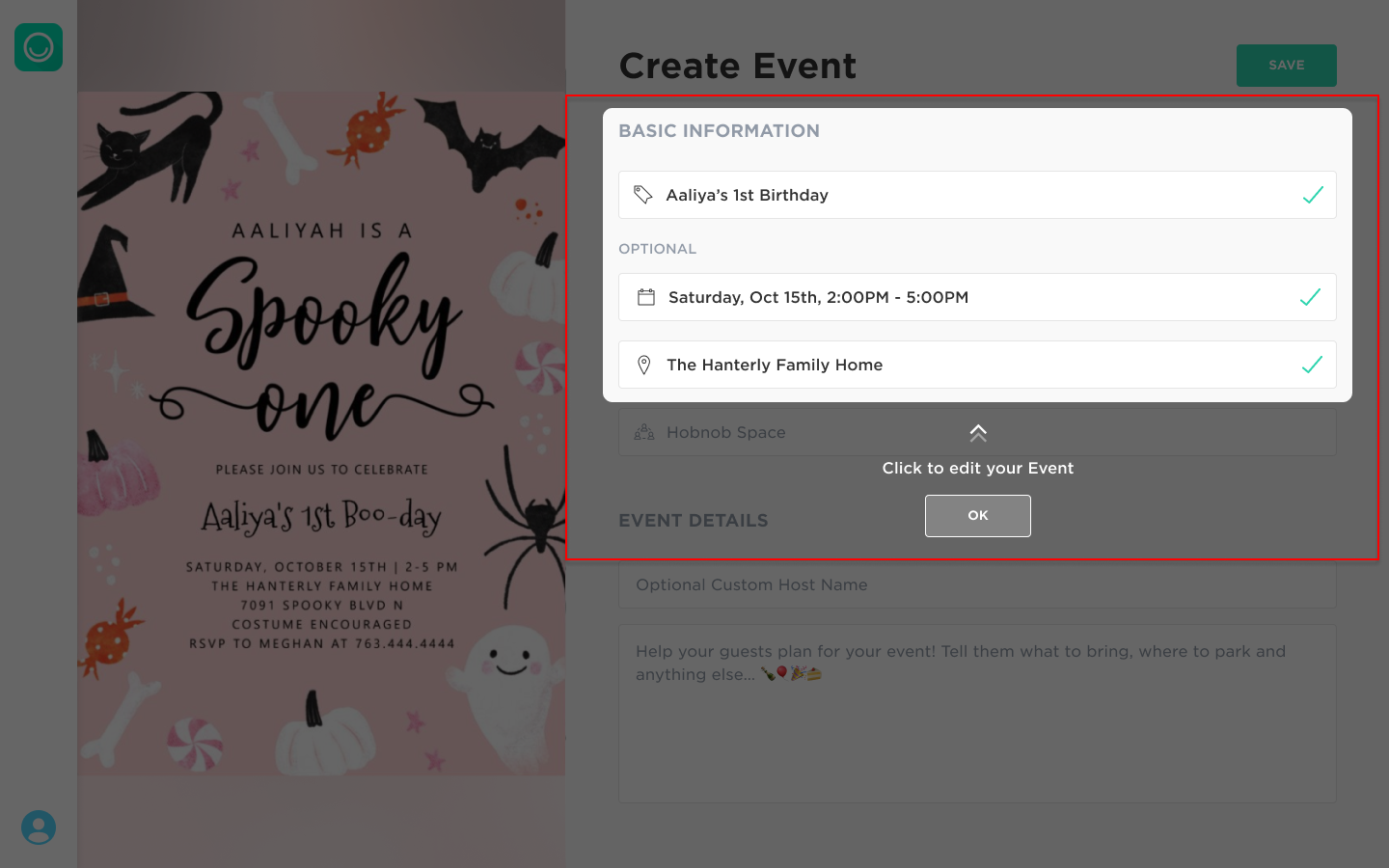The width and height of the screenshot is (1389, 868).
Task: Save the event with SAVE button
Action: (1287, 66)
